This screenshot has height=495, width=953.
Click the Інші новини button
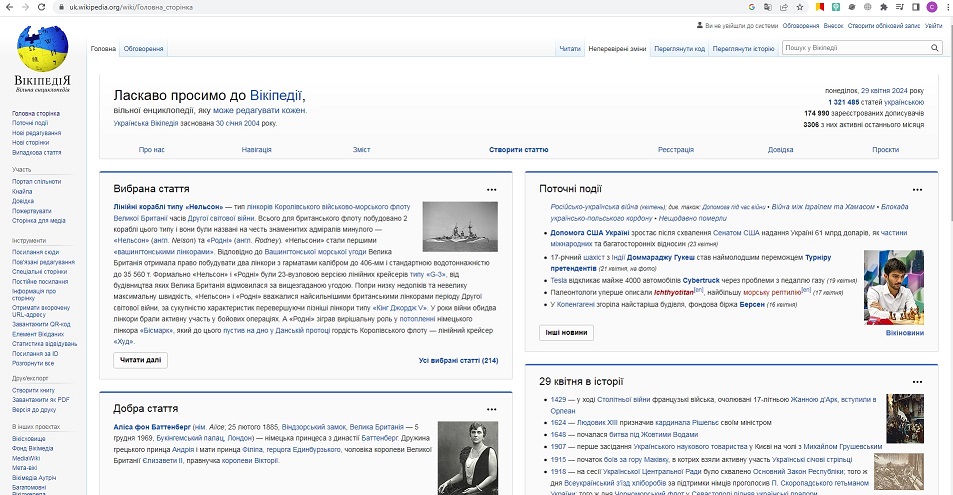566,333
